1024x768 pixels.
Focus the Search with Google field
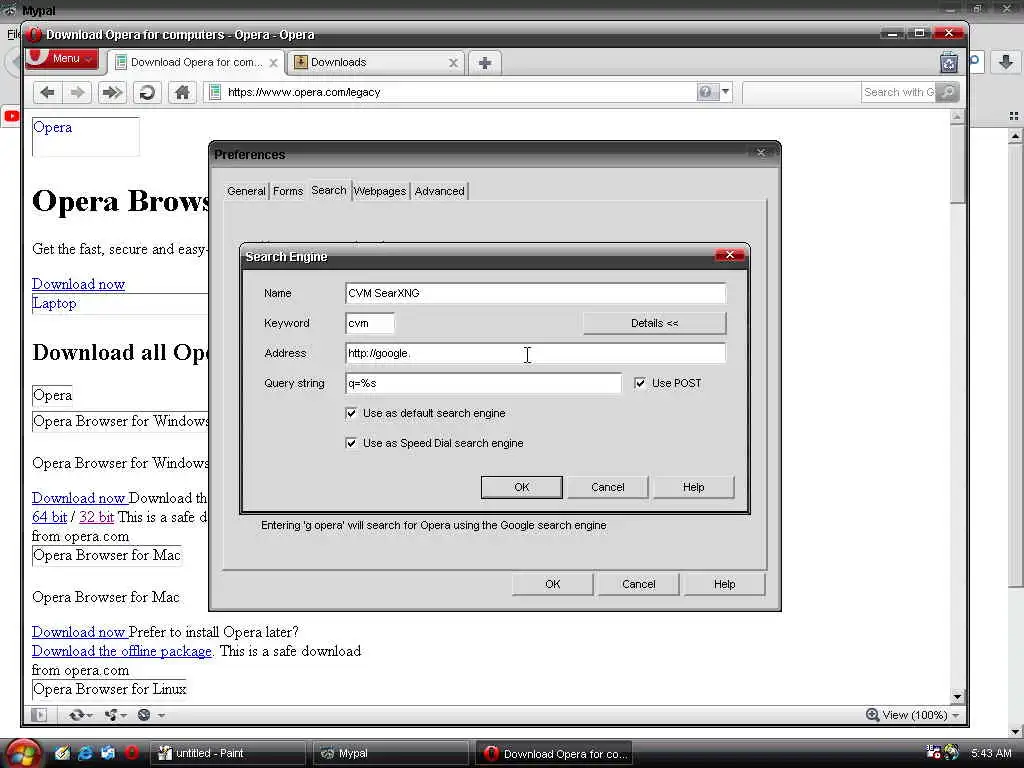coord(898,92)
